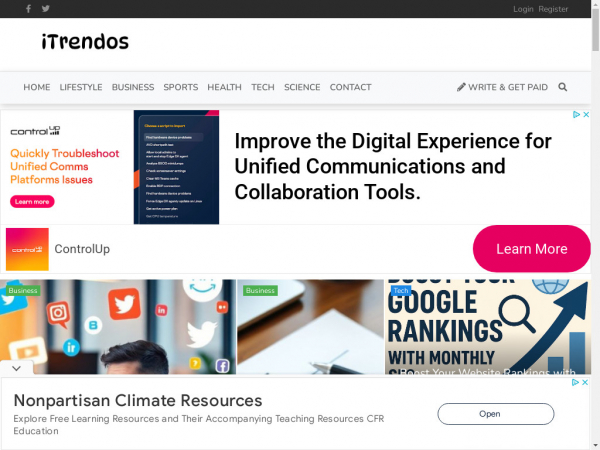Open the TECH menu item
Viewport: 600px width, 450px height.
point(263,87)
